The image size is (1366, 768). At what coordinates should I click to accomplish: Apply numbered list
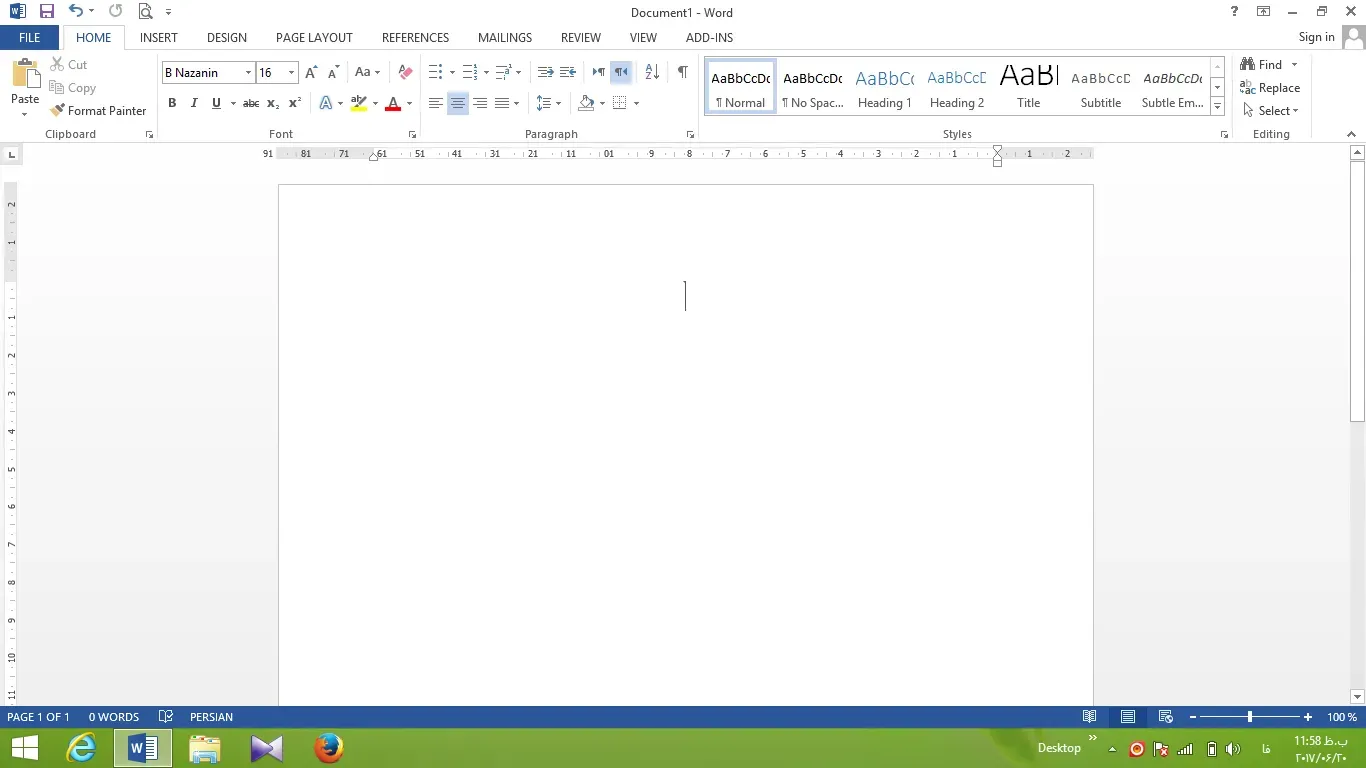[470, 72]
